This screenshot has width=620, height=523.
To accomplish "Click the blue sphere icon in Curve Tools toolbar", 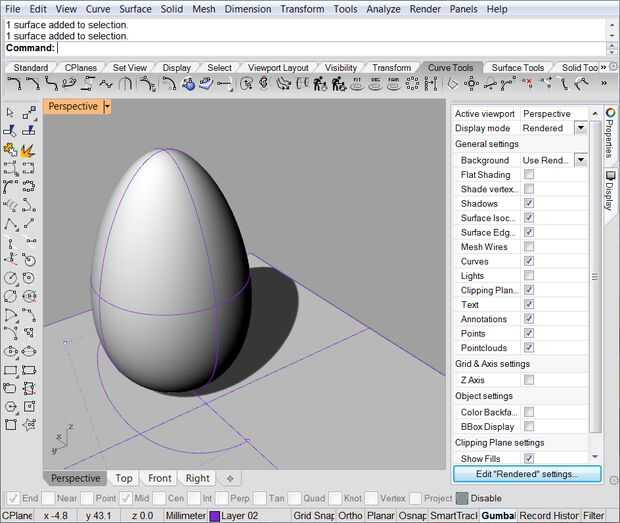I will 188,84.
